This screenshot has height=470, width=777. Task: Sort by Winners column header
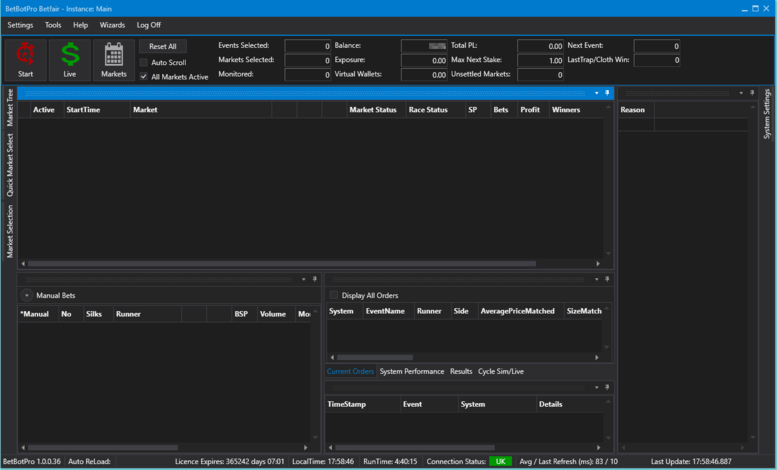(x=574, y=110)
